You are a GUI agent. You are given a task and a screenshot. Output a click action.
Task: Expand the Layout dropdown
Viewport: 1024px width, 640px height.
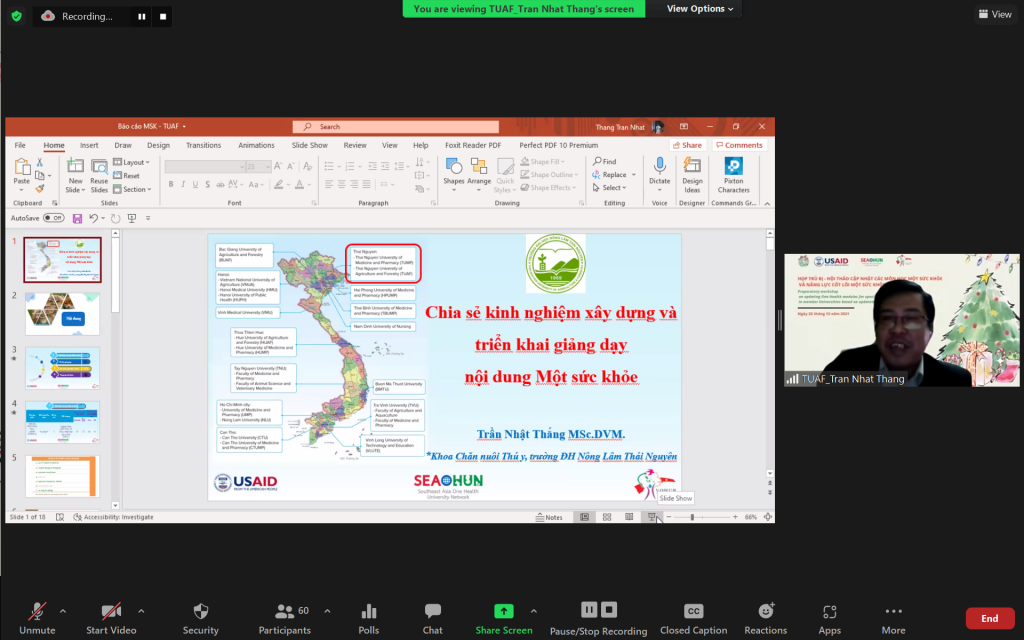coord(134,162)
